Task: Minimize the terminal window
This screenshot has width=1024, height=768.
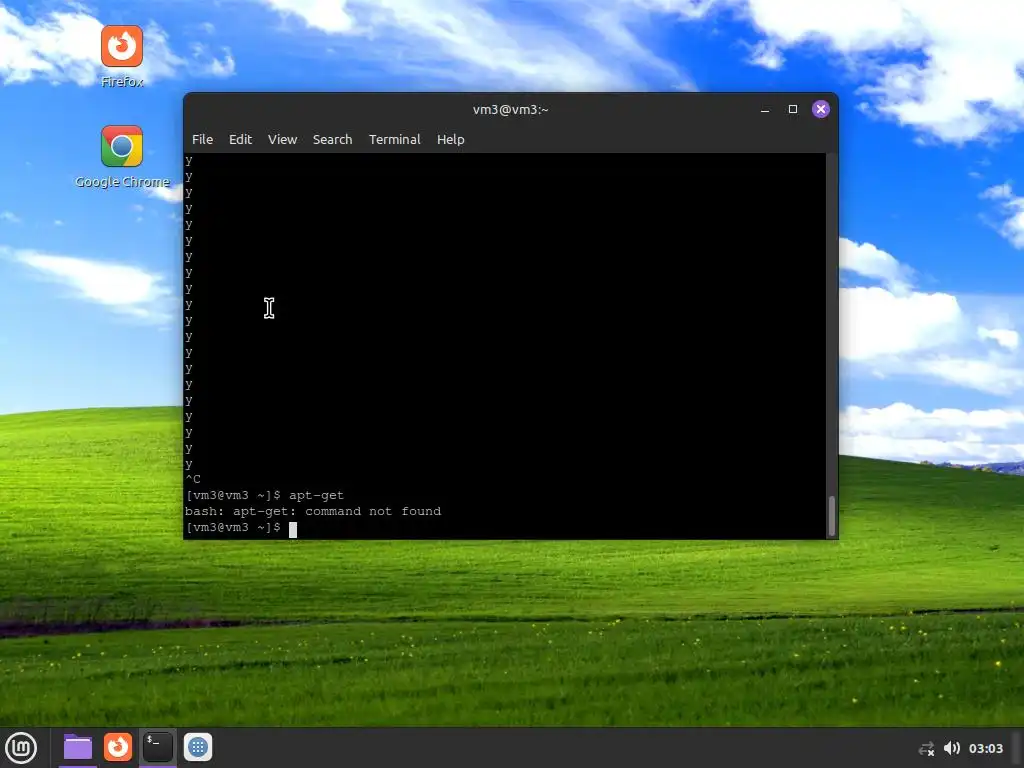Action: pos(765,109)
